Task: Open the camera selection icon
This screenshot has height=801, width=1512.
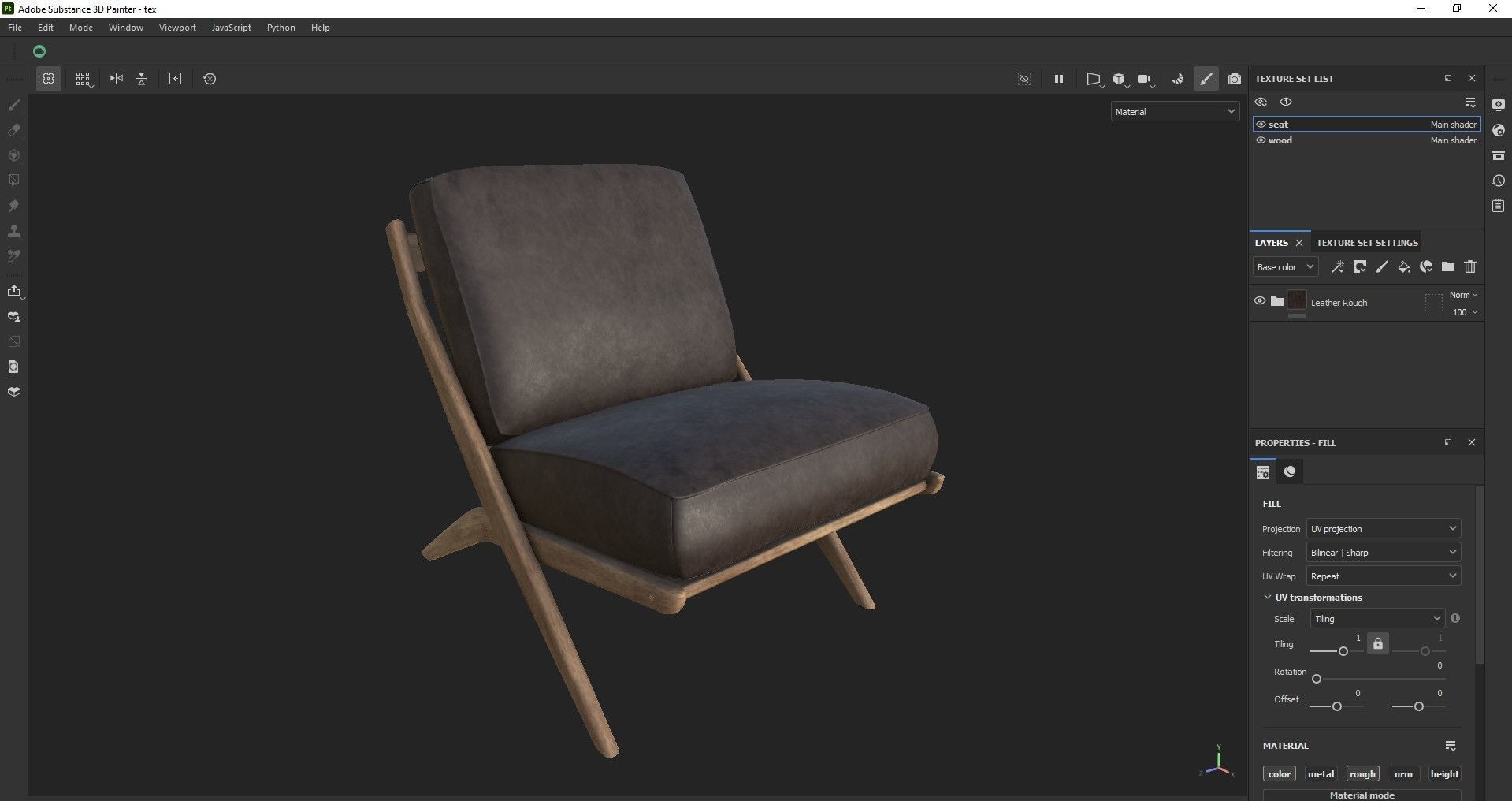Action: (1146, 79)
